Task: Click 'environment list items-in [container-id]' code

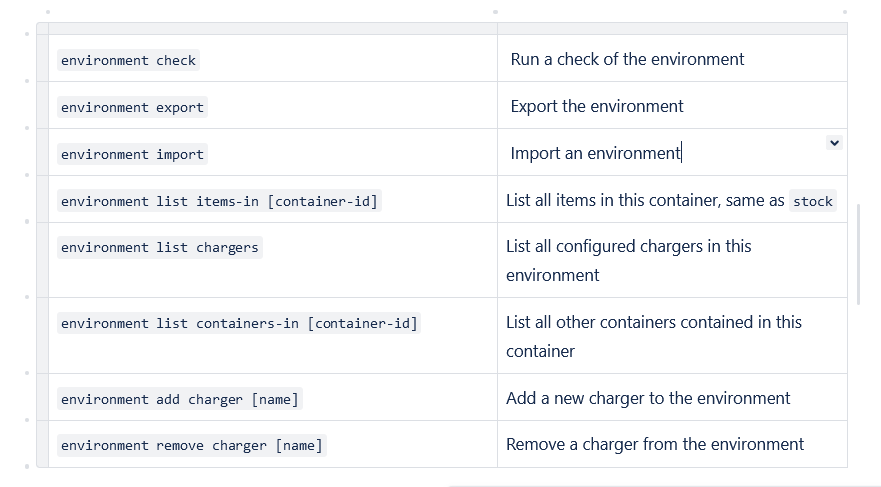Action: tap(219, 202)
